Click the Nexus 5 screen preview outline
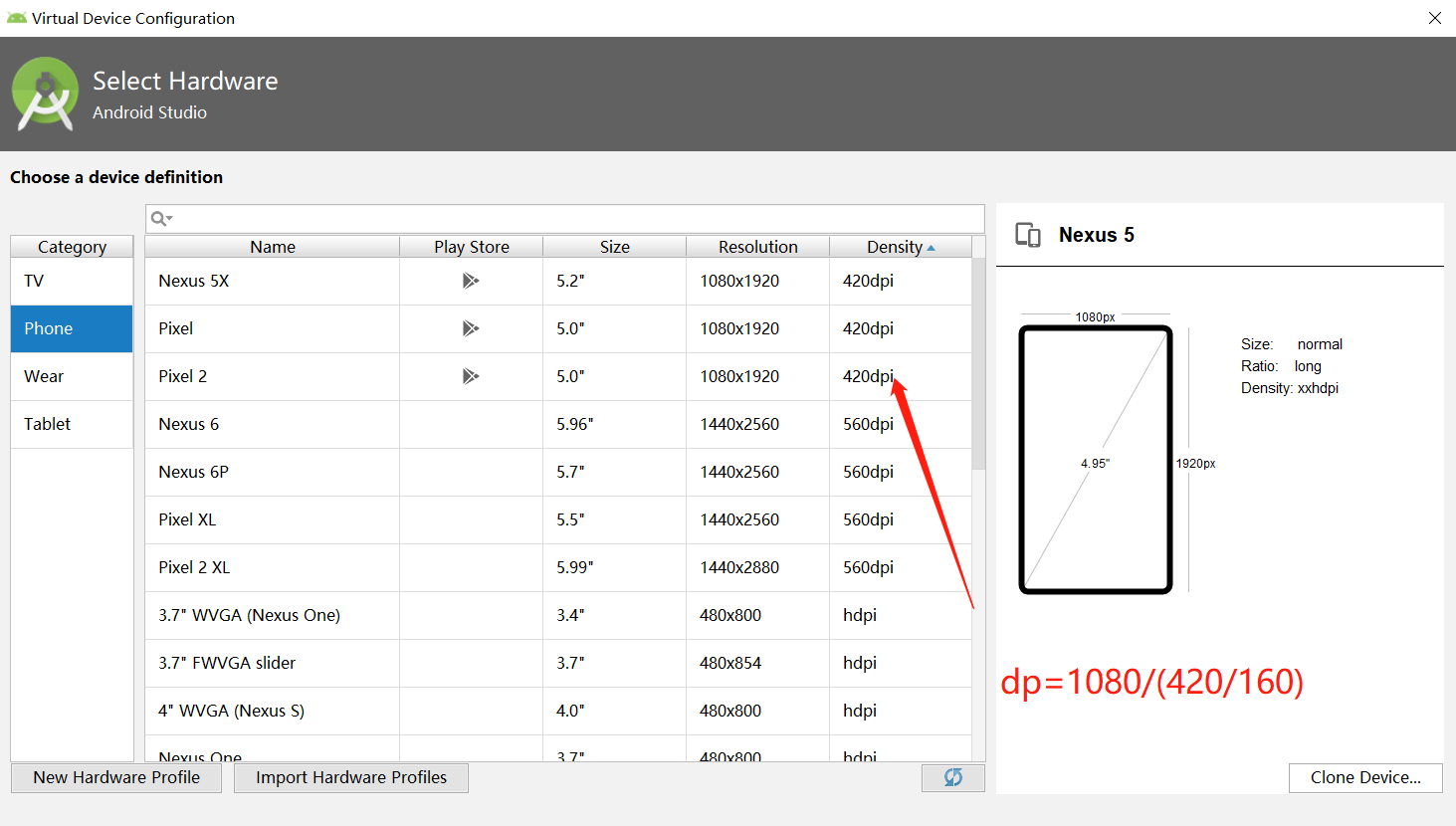The width and height of the screenshot is (1456, 826). point(1096,460)
